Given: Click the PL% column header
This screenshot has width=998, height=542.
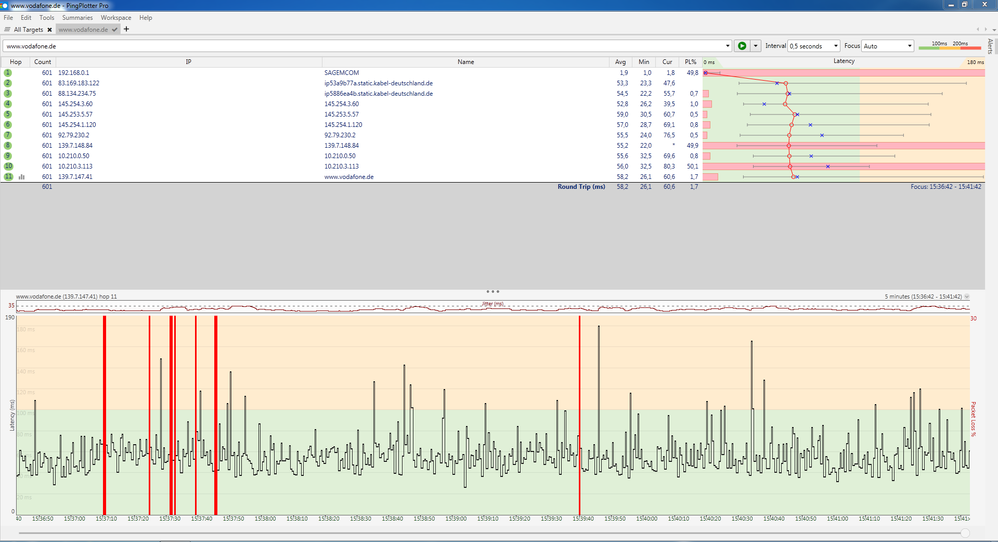Looking at the screenshot, I should click(x=691, y=62).
